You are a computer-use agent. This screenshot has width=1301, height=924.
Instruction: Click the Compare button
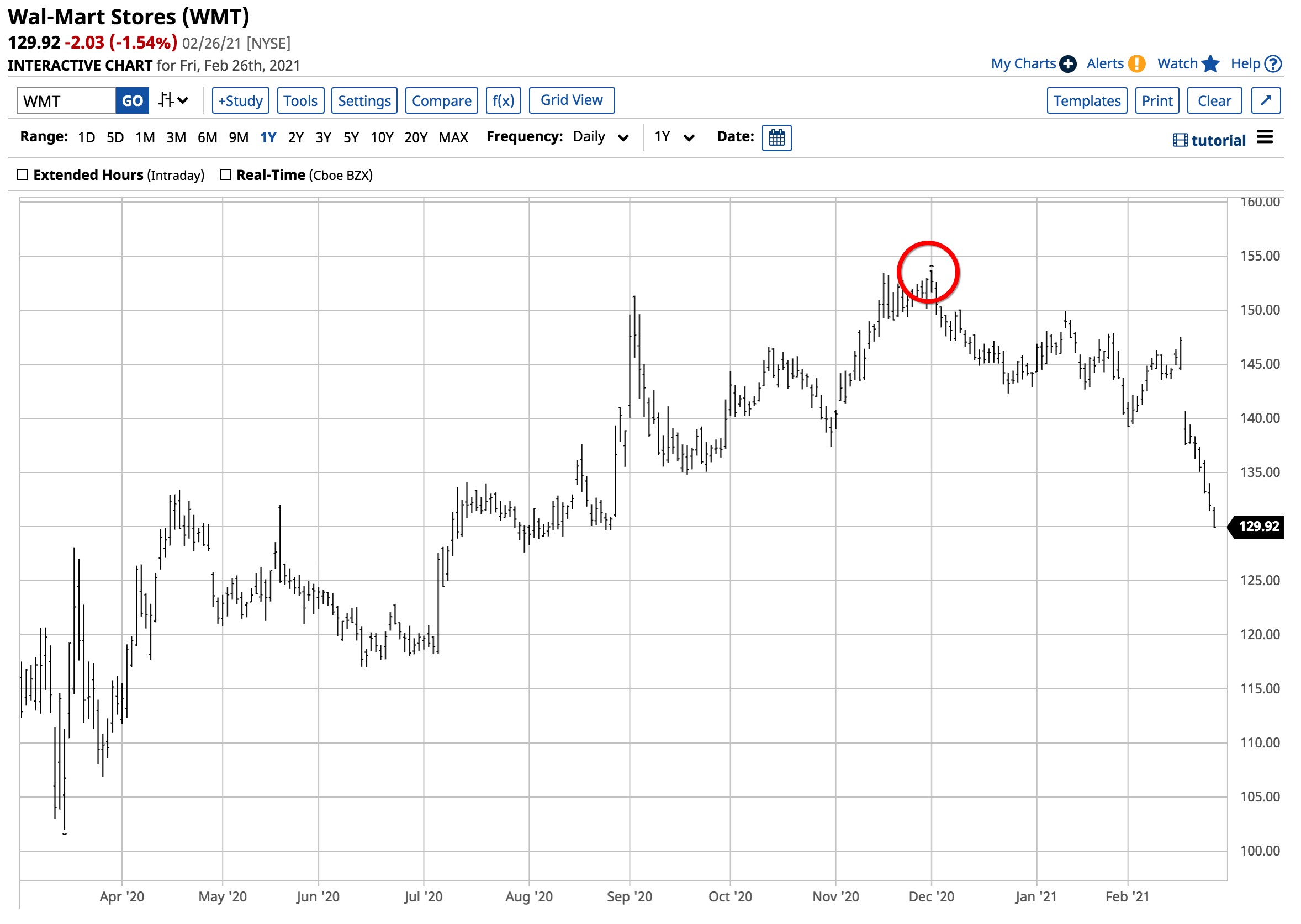click(x=442, y=100)
